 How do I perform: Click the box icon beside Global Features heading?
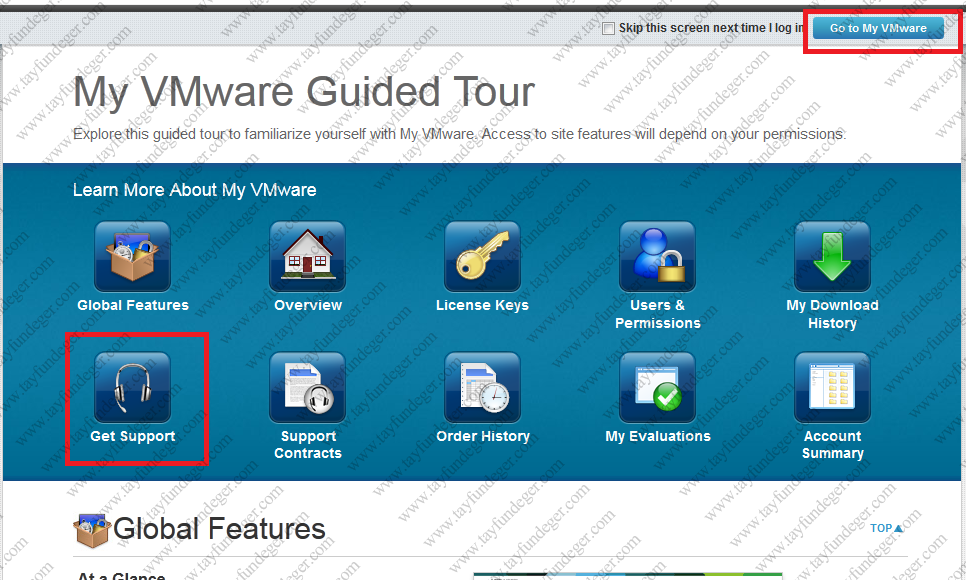[x=92, y=530]
